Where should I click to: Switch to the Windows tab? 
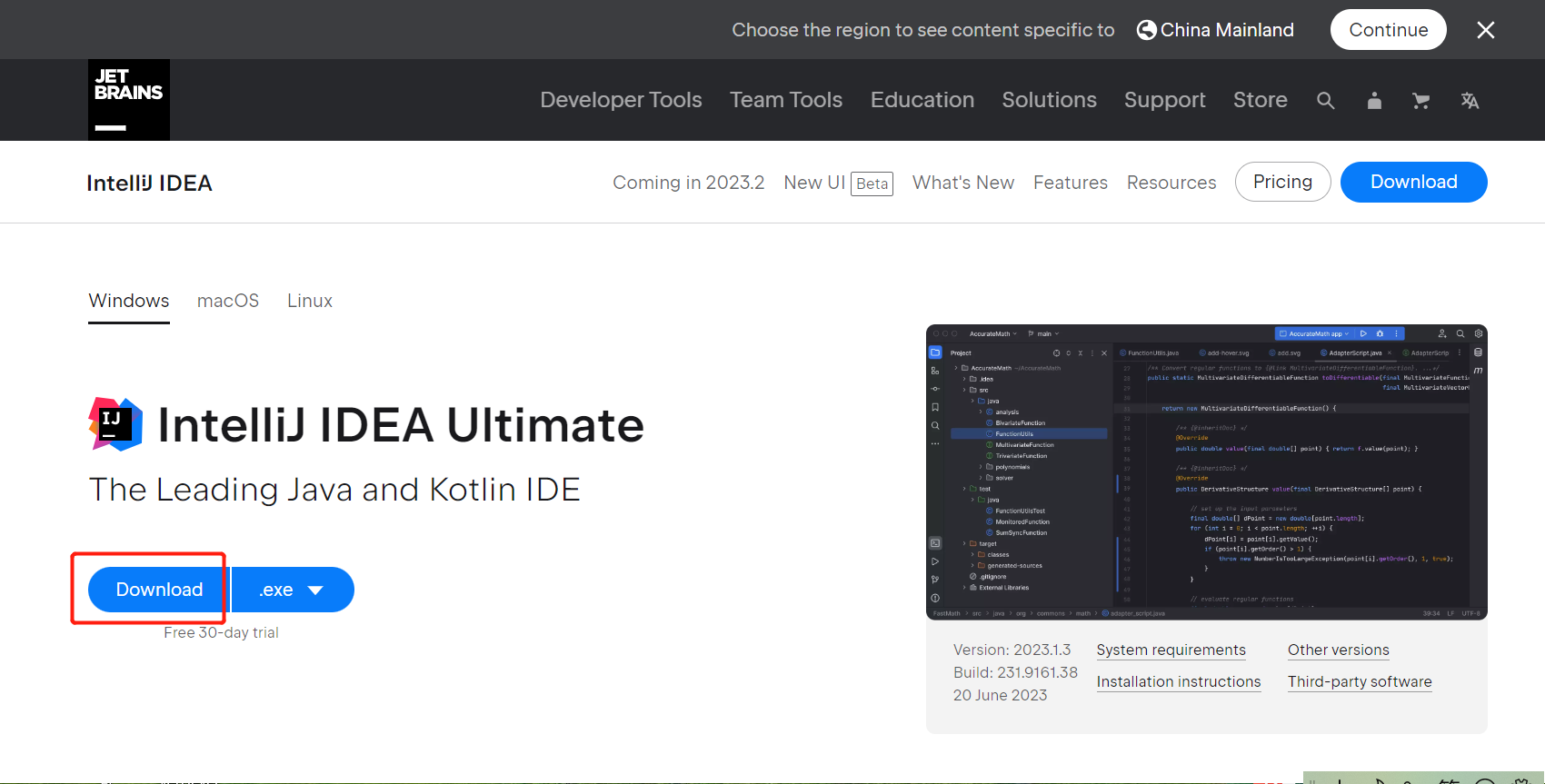coord(129,301)
